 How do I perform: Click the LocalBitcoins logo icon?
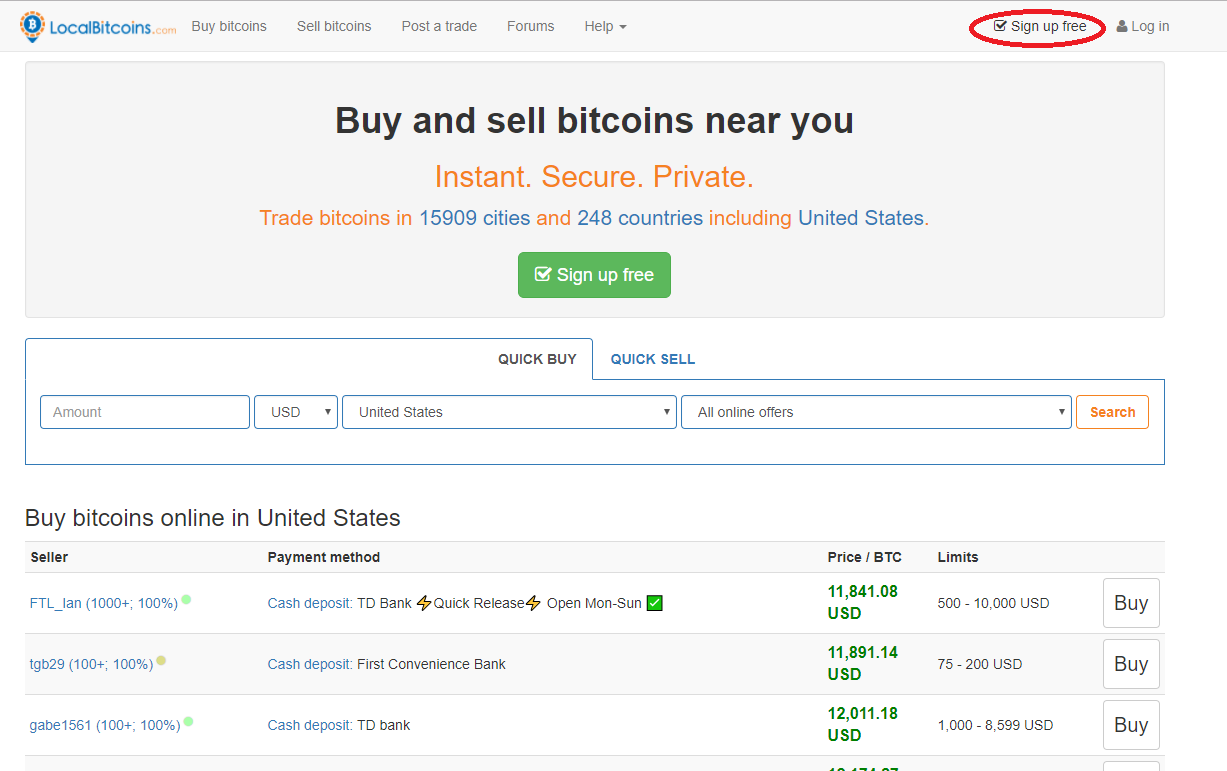tap(32, 27)
